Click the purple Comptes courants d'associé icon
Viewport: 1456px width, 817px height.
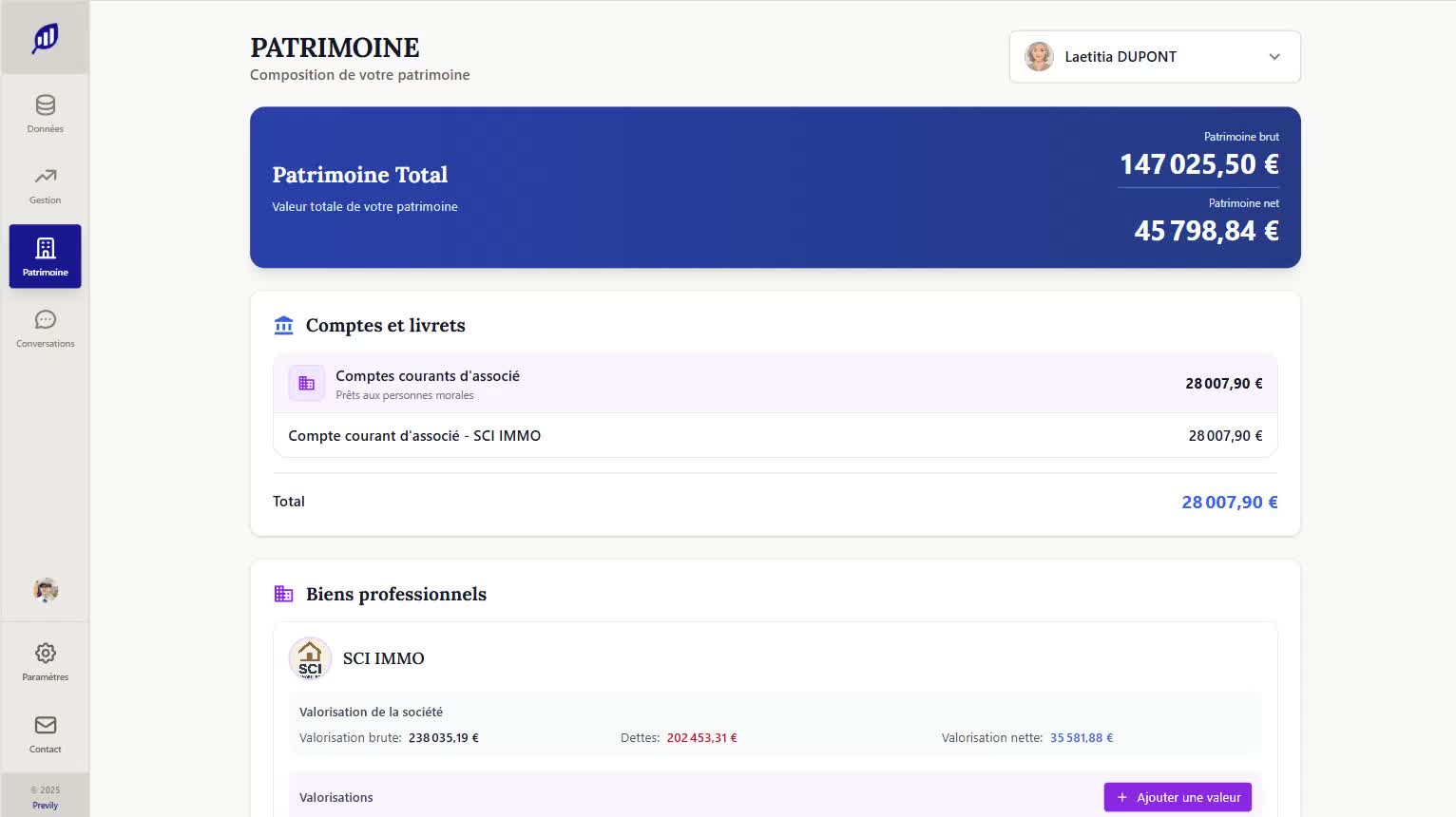click(306, 384)
